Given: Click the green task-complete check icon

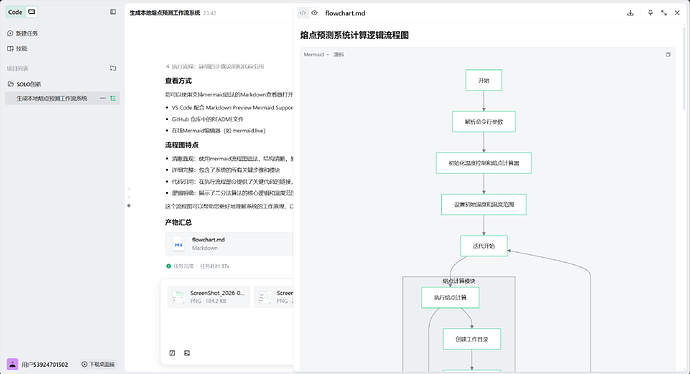Looking at the screenshot, I should click(169, 266).
